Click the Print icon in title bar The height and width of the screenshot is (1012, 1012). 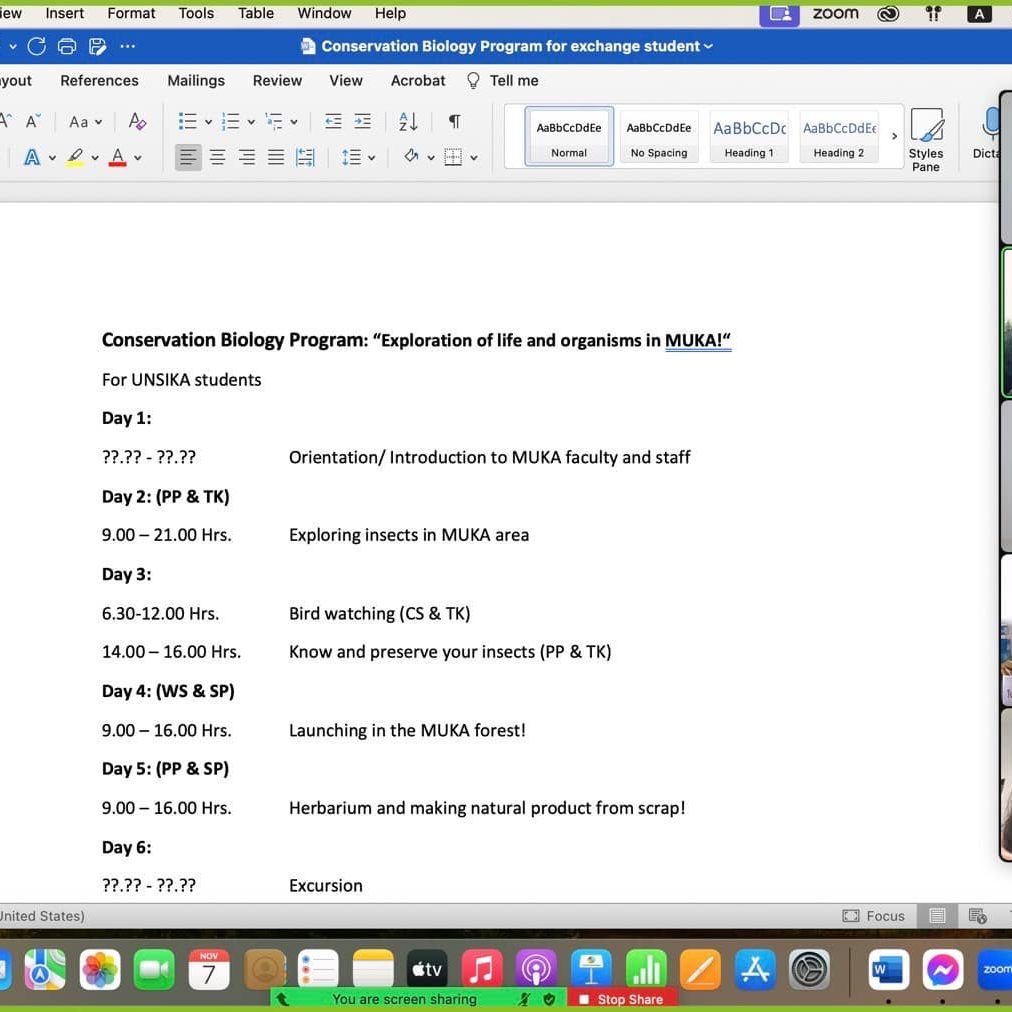pyautogui.click(x=67, y=46)
